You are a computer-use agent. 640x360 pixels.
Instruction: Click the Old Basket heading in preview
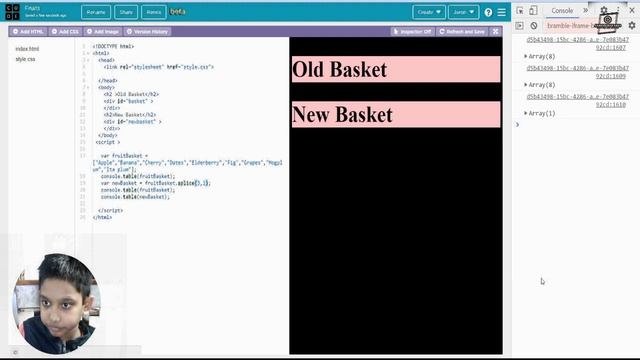click(396, 69)
